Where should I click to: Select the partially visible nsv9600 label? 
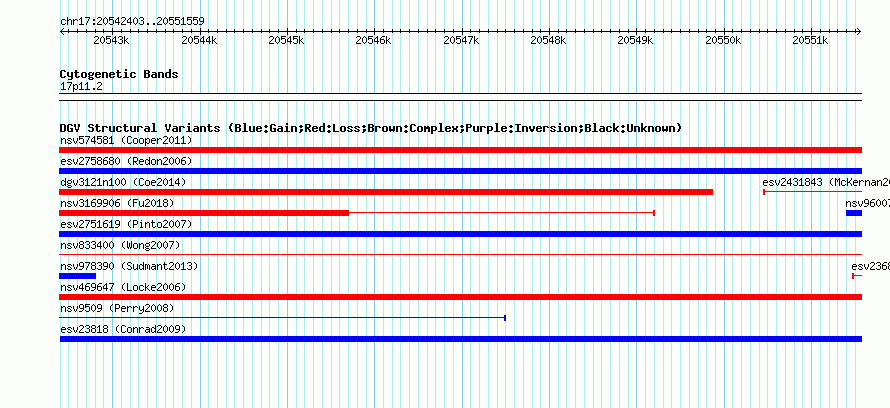pyautogui.click(x=867, y=203)
